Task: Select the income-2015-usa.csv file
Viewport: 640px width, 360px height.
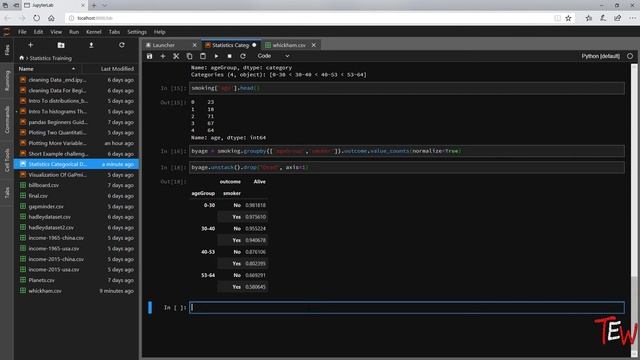Action: tap(76, 269)
